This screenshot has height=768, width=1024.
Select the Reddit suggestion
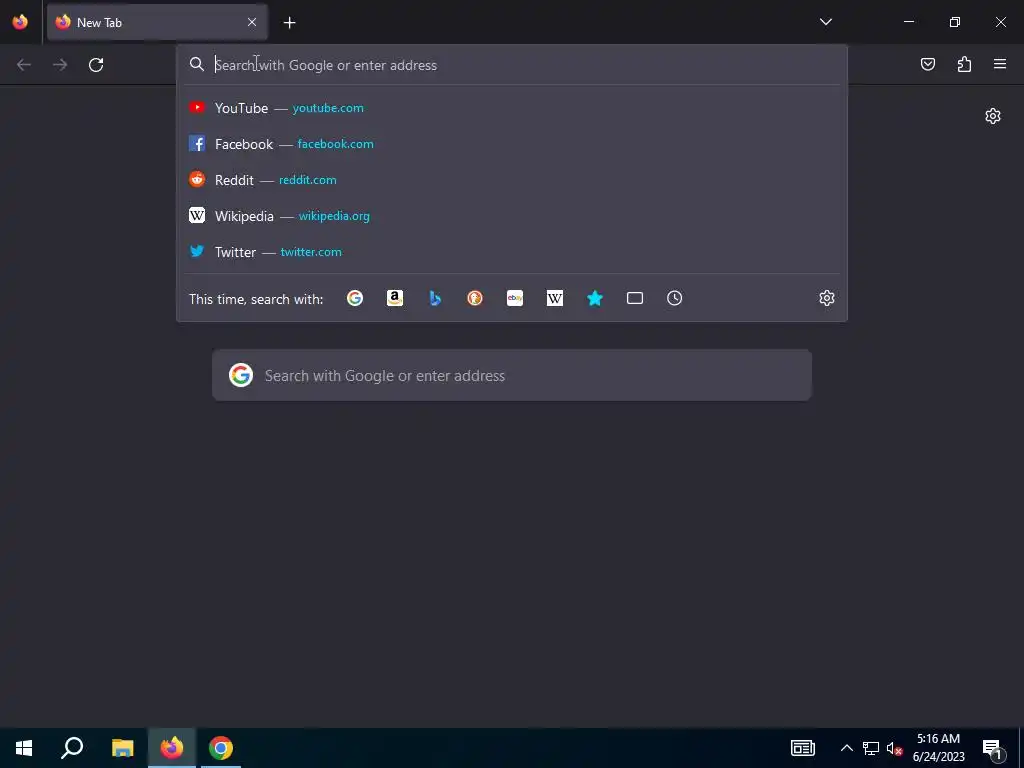(512, 180)
